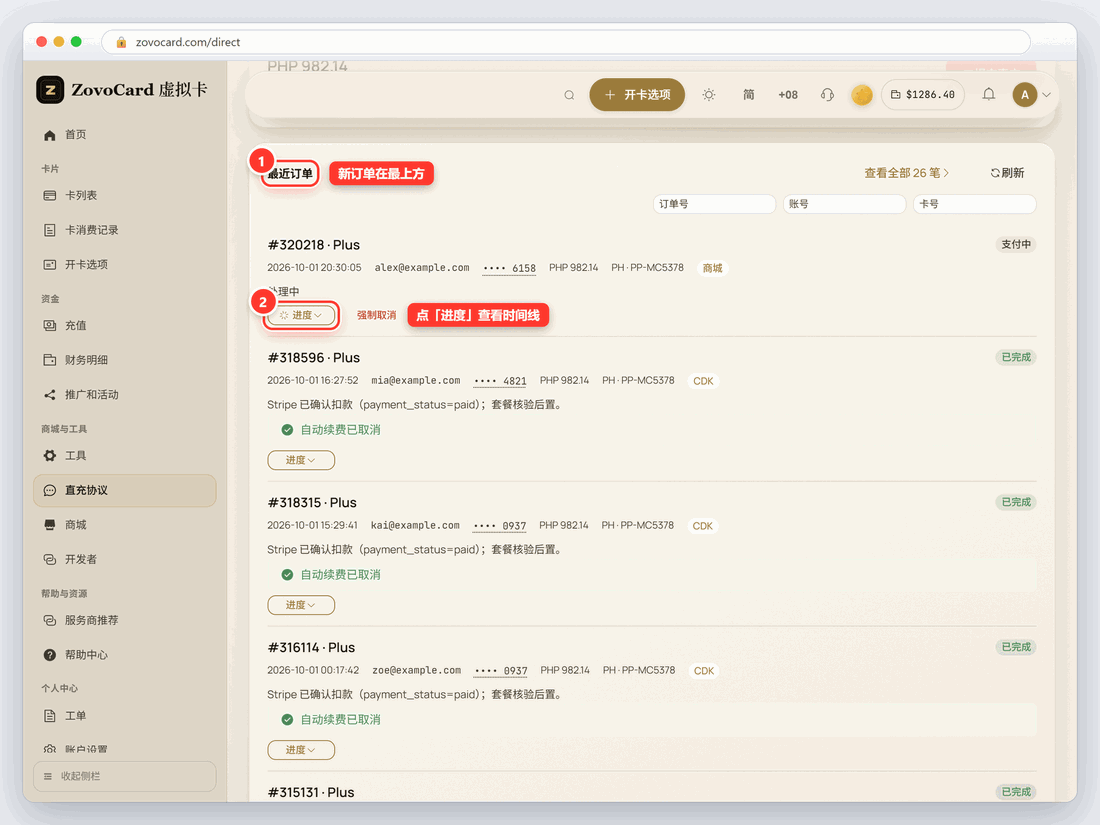The width and height of the screenshot is (1100, 825).
Task: Click the headset support icon
Action: [x=827, y=95]
